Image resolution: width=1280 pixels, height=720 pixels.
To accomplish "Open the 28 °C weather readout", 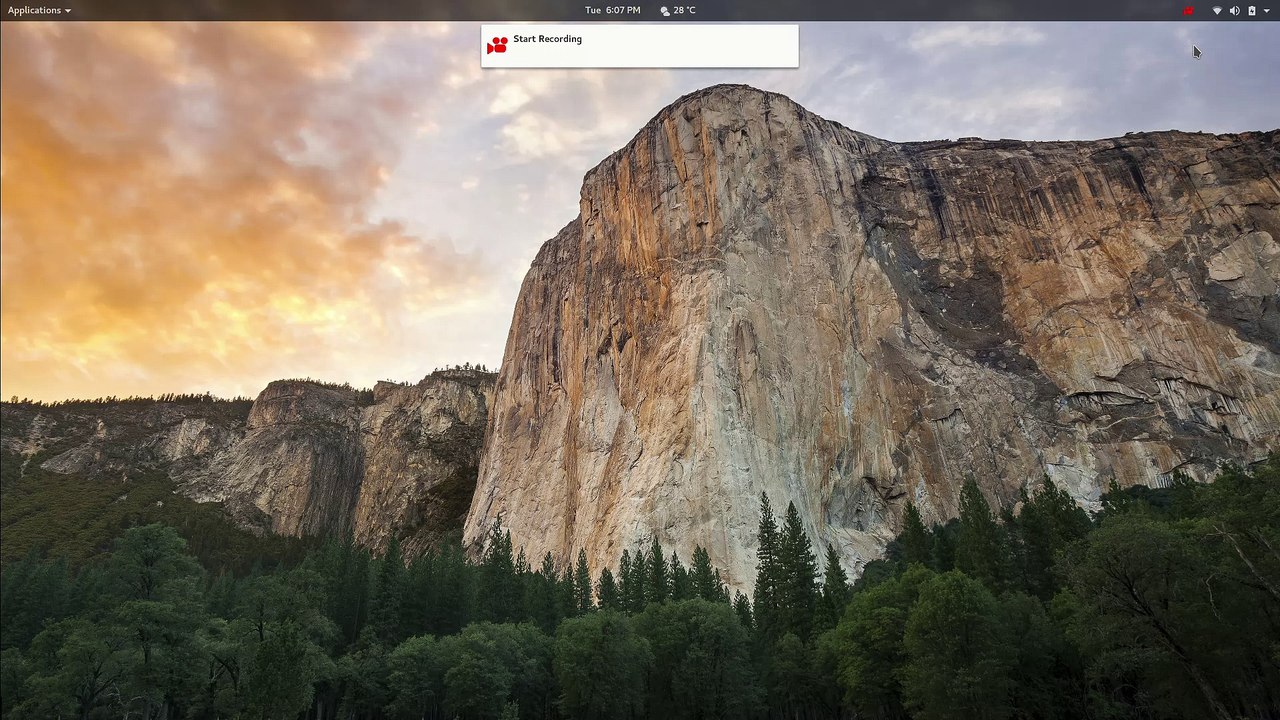I will (x=684, y=10).
